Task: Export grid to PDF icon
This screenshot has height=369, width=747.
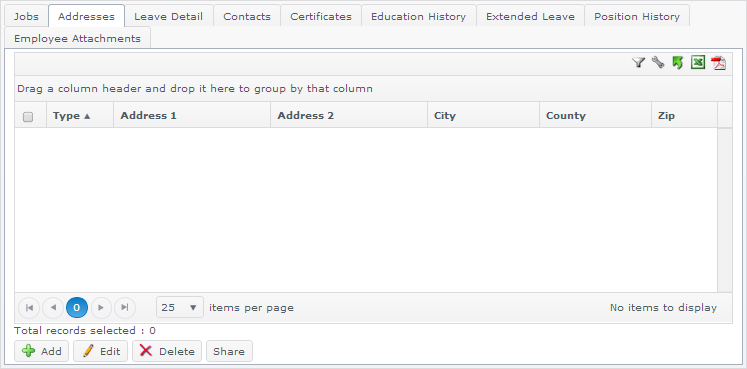Action: point(718,63)
